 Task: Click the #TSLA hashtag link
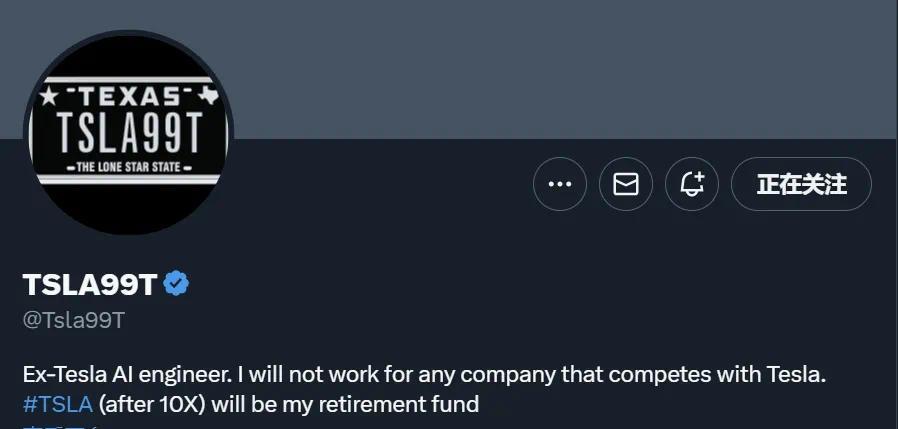pyautogui.click(x=57, y=404)
